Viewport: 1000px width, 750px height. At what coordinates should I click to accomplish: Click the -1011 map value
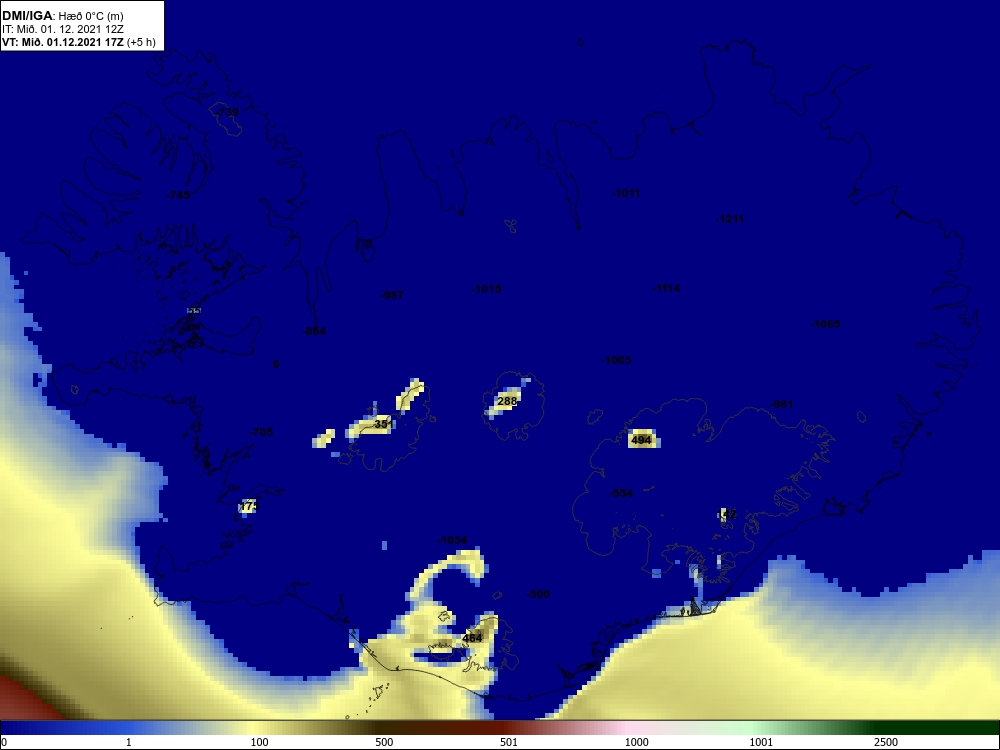(626, 193)
